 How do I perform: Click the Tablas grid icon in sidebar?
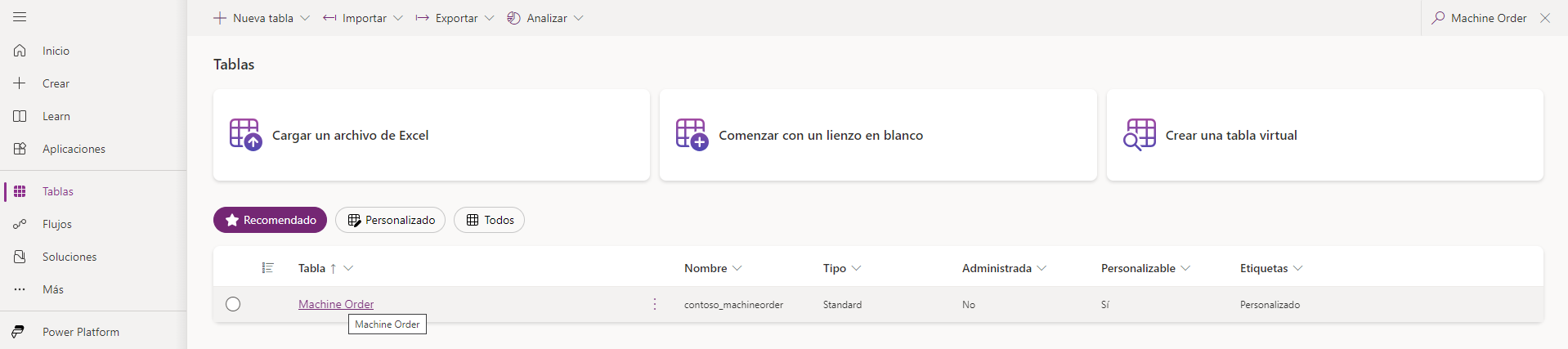[20, 191]
